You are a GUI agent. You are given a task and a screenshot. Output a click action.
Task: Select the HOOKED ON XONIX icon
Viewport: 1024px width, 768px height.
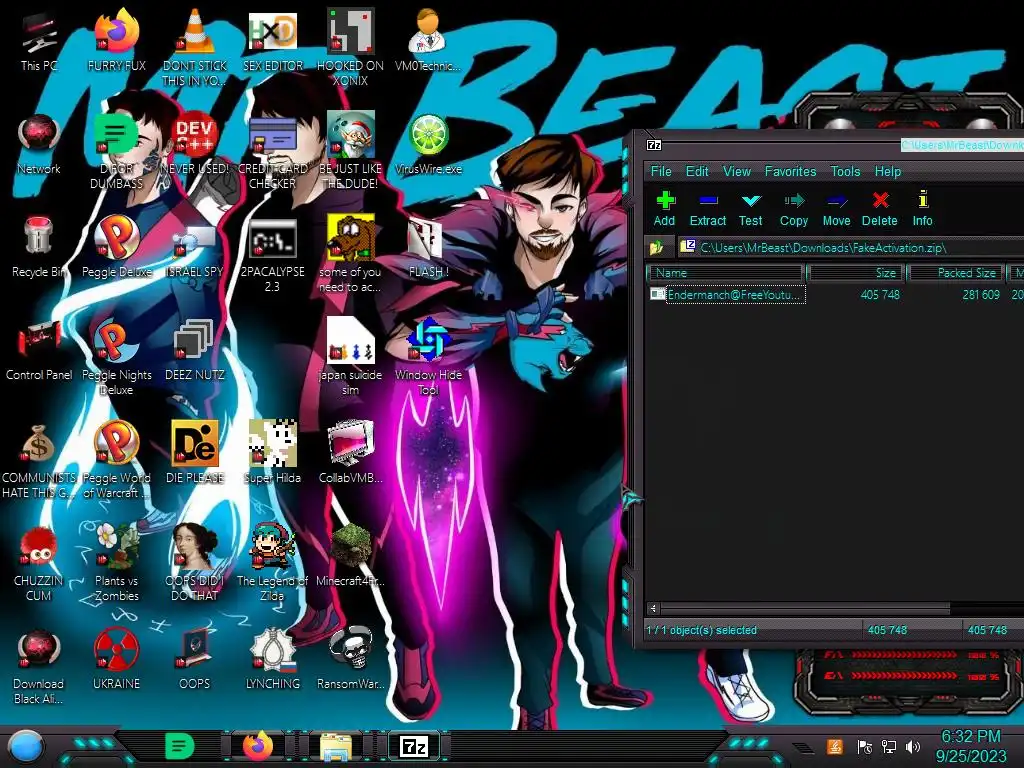[351, 47]
